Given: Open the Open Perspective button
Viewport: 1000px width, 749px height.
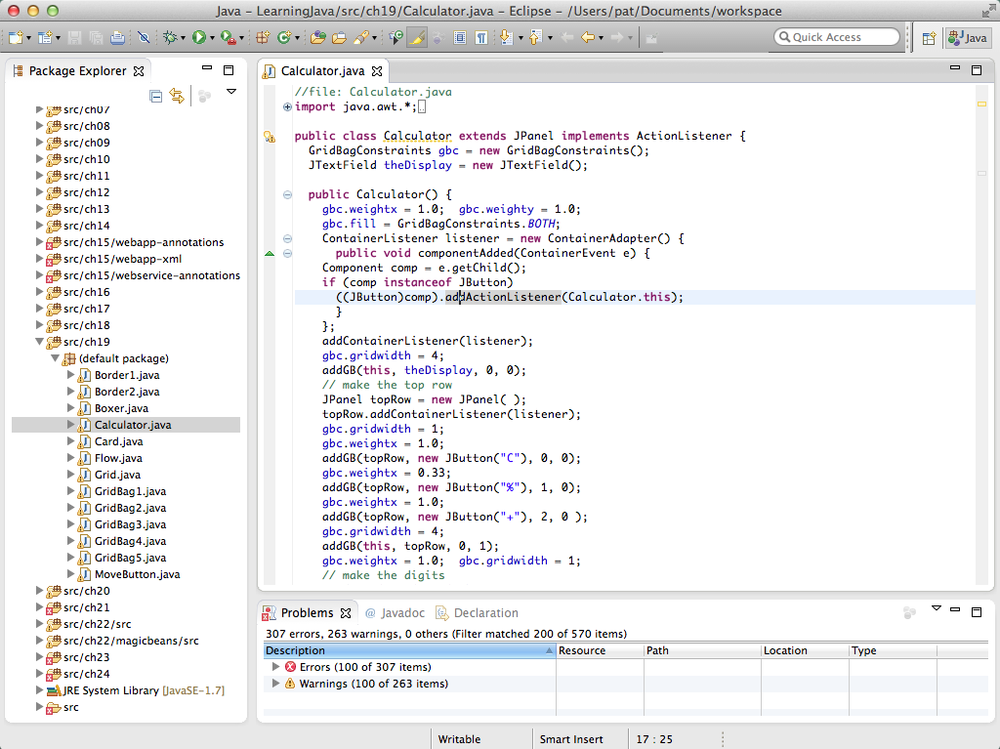Looking at the screenshot, I should pyautogui.click(x=929, y=38).
